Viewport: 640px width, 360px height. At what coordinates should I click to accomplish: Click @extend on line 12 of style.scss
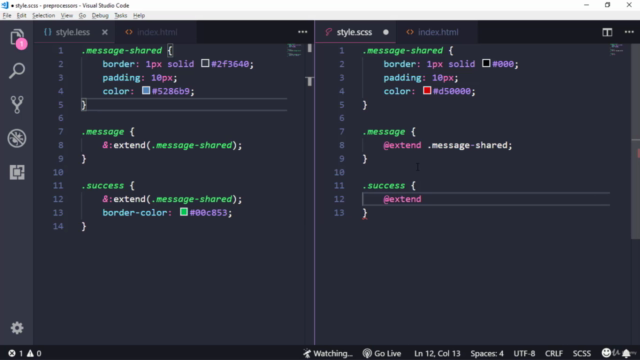coord(402,199)
